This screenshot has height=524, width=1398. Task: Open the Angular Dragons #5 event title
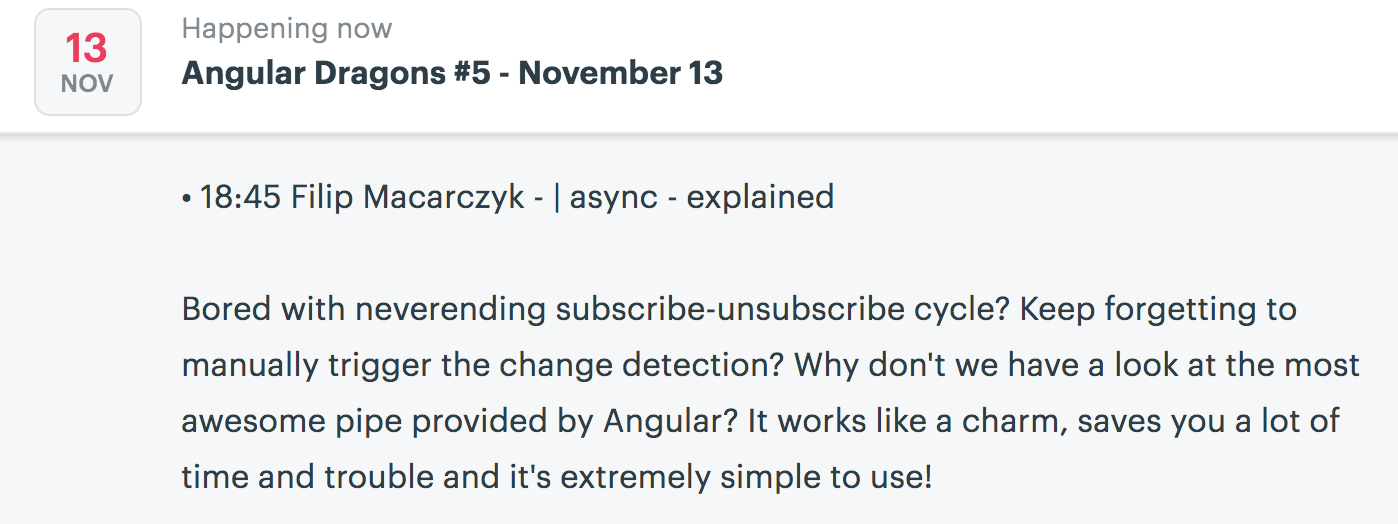coord(452,73)
